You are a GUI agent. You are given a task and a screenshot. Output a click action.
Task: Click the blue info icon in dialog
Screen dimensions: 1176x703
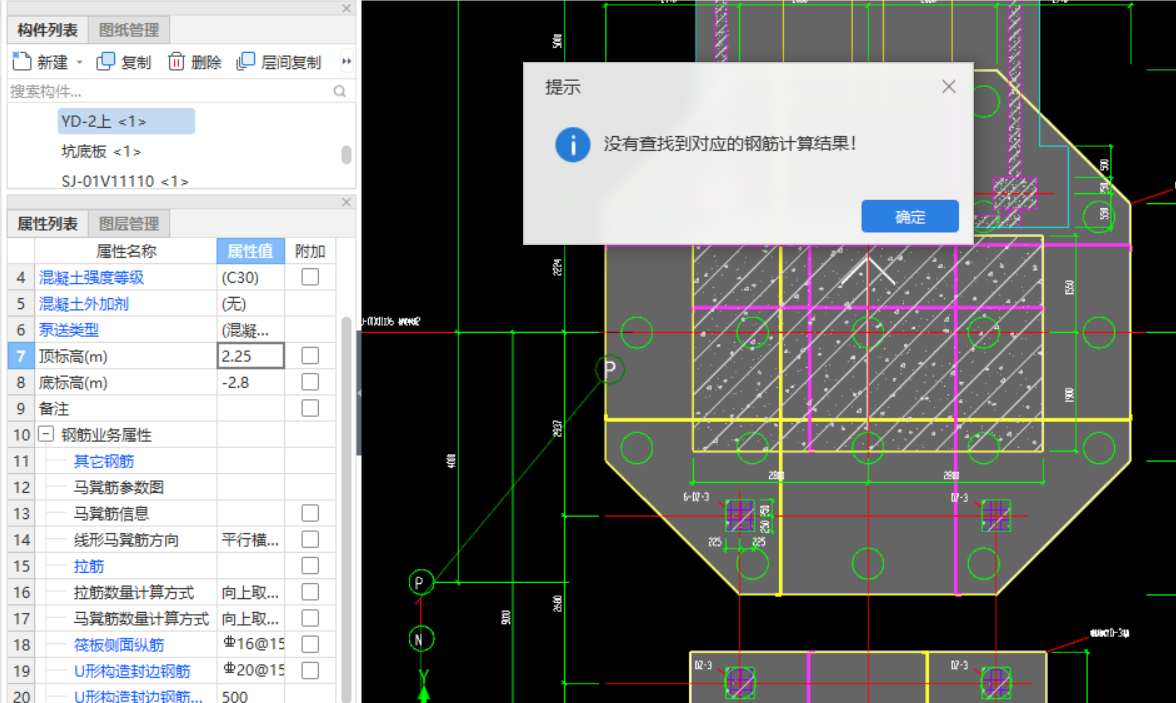point(572,144)
